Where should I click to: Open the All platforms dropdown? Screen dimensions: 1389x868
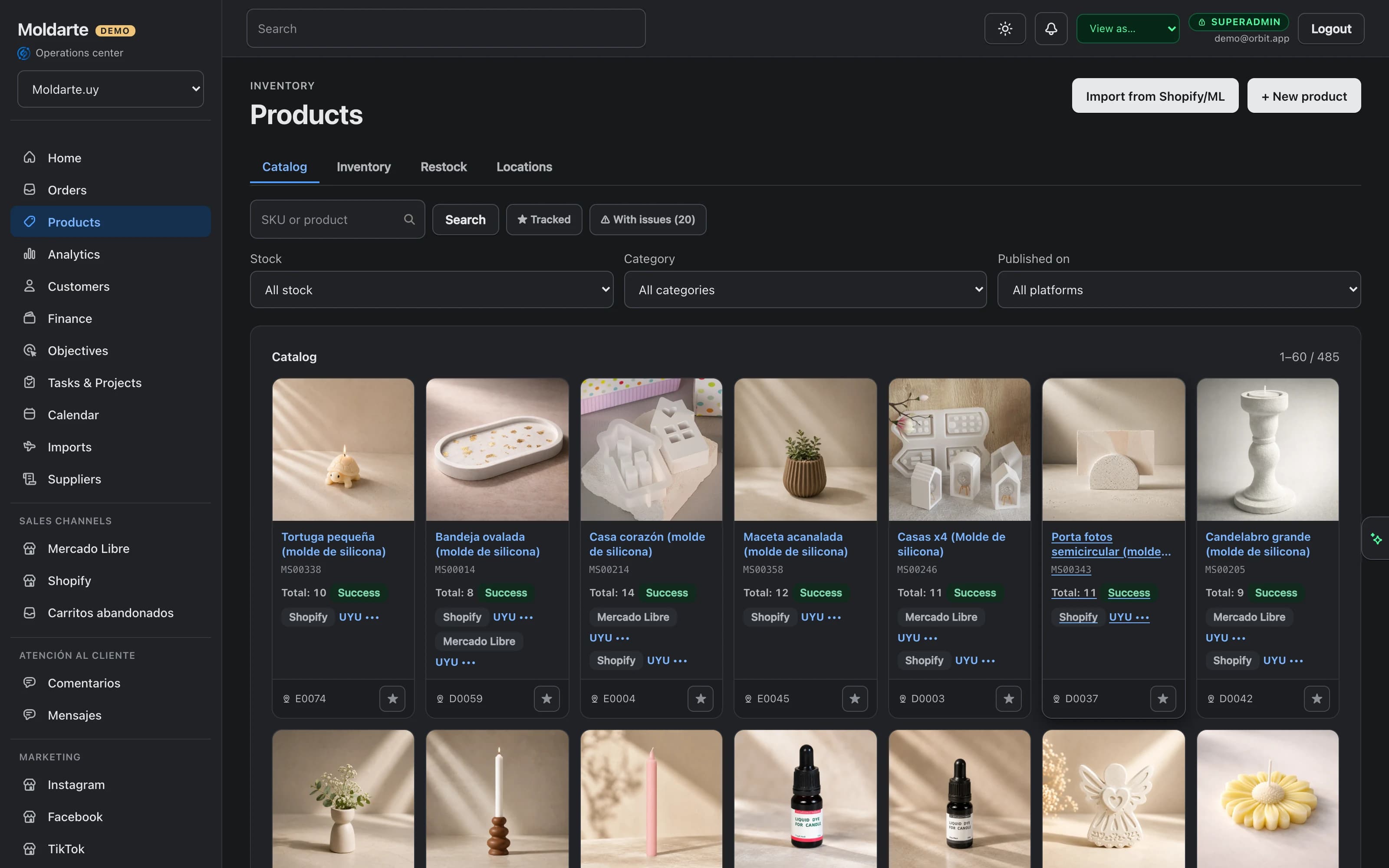click(x=1179, y=290)
